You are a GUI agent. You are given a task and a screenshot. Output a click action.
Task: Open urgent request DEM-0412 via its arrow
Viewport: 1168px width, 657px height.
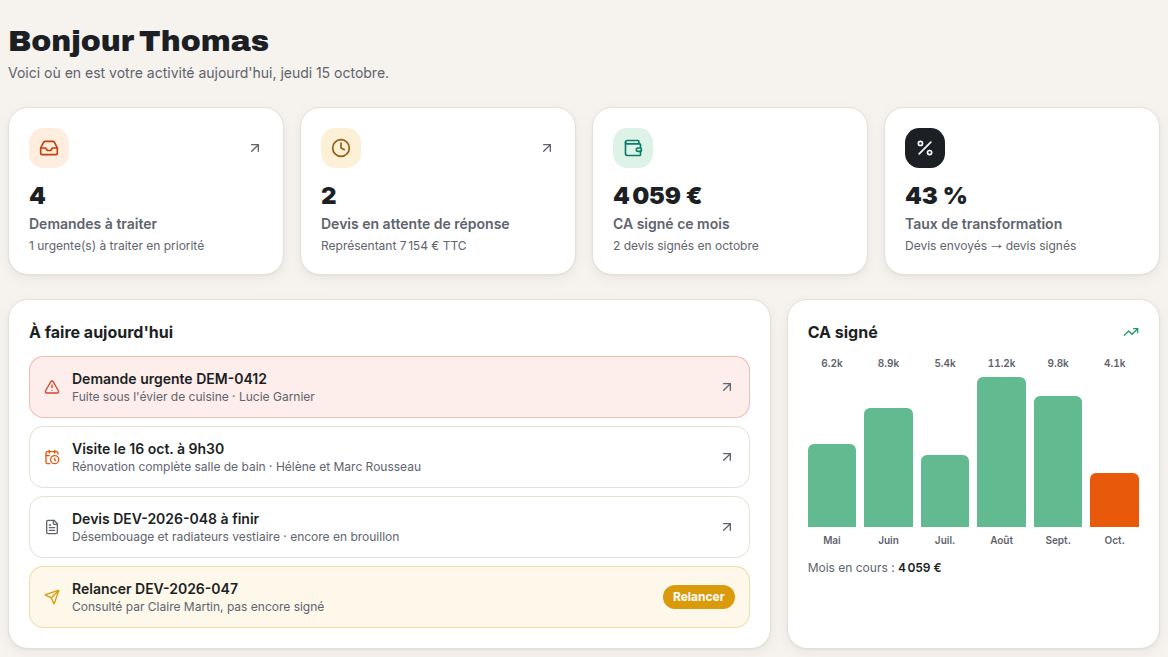pyautogui.click(x=727, y=387)
